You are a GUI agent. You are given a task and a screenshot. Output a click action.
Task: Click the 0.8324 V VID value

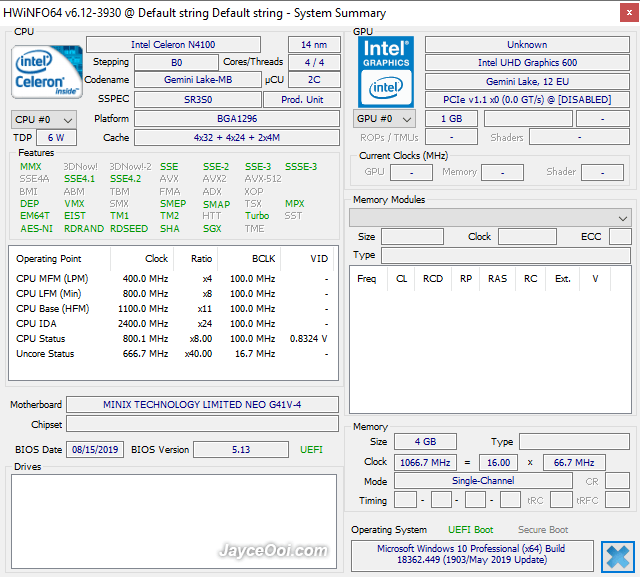pos(309,339)
